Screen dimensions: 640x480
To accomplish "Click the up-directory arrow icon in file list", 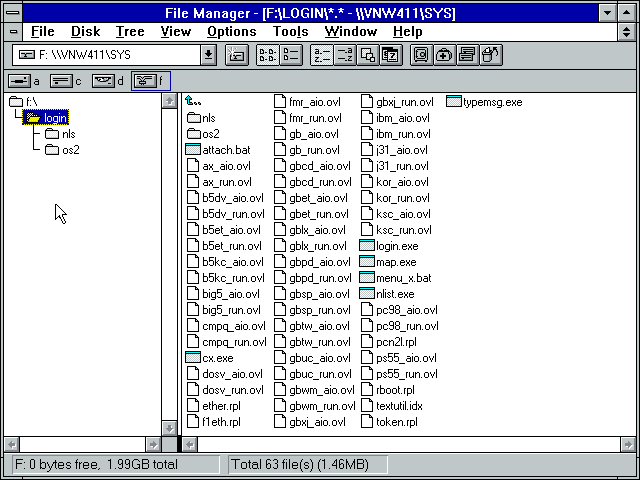I will click(193, 101).
